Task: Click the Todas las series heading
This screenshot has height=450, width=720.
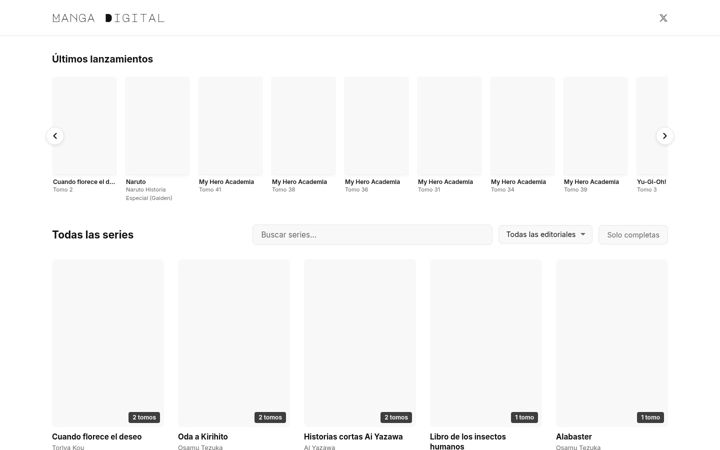Action: [93, 235]
